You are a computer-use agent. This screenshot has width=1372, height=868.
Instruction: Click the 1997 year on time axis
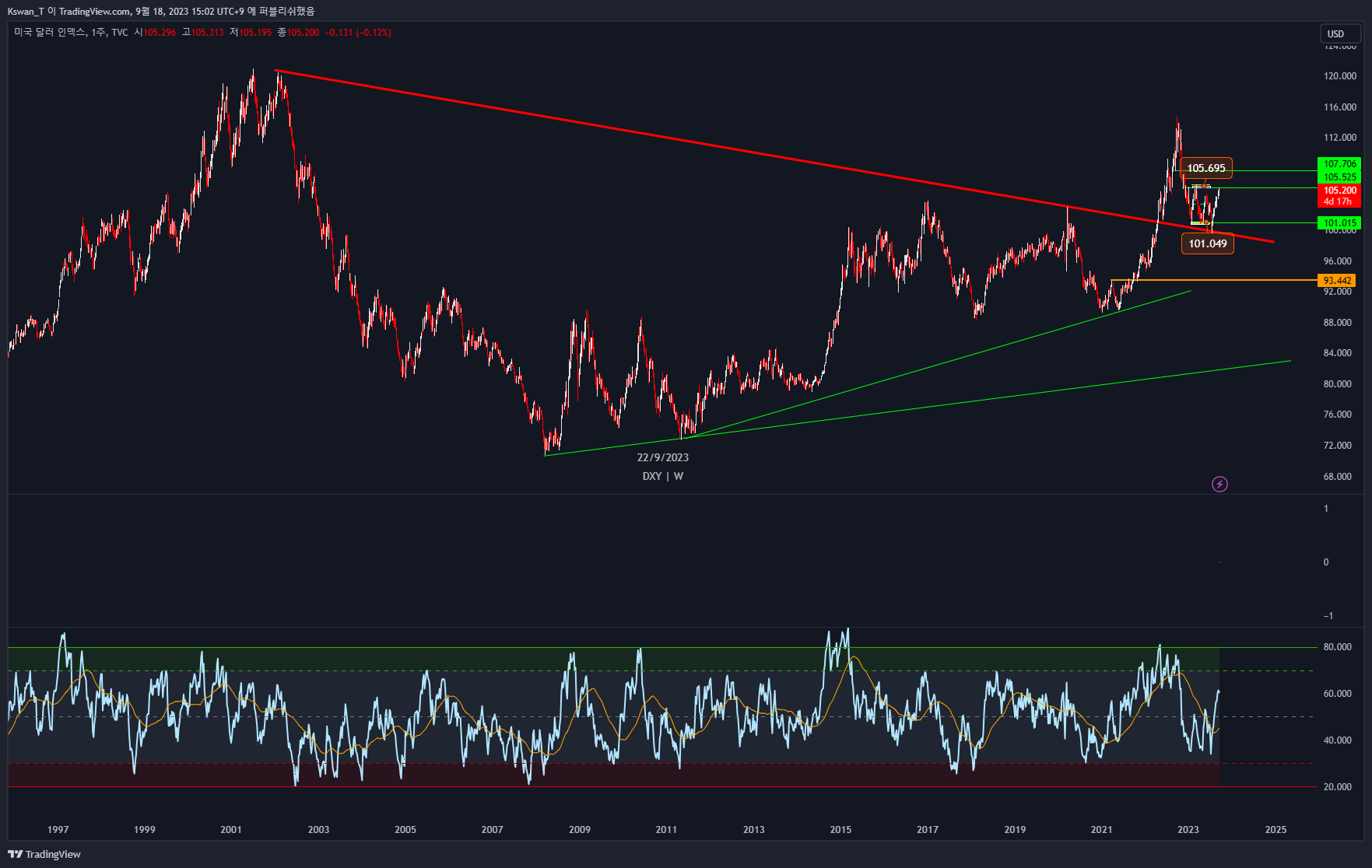click(x=58, y=829)
